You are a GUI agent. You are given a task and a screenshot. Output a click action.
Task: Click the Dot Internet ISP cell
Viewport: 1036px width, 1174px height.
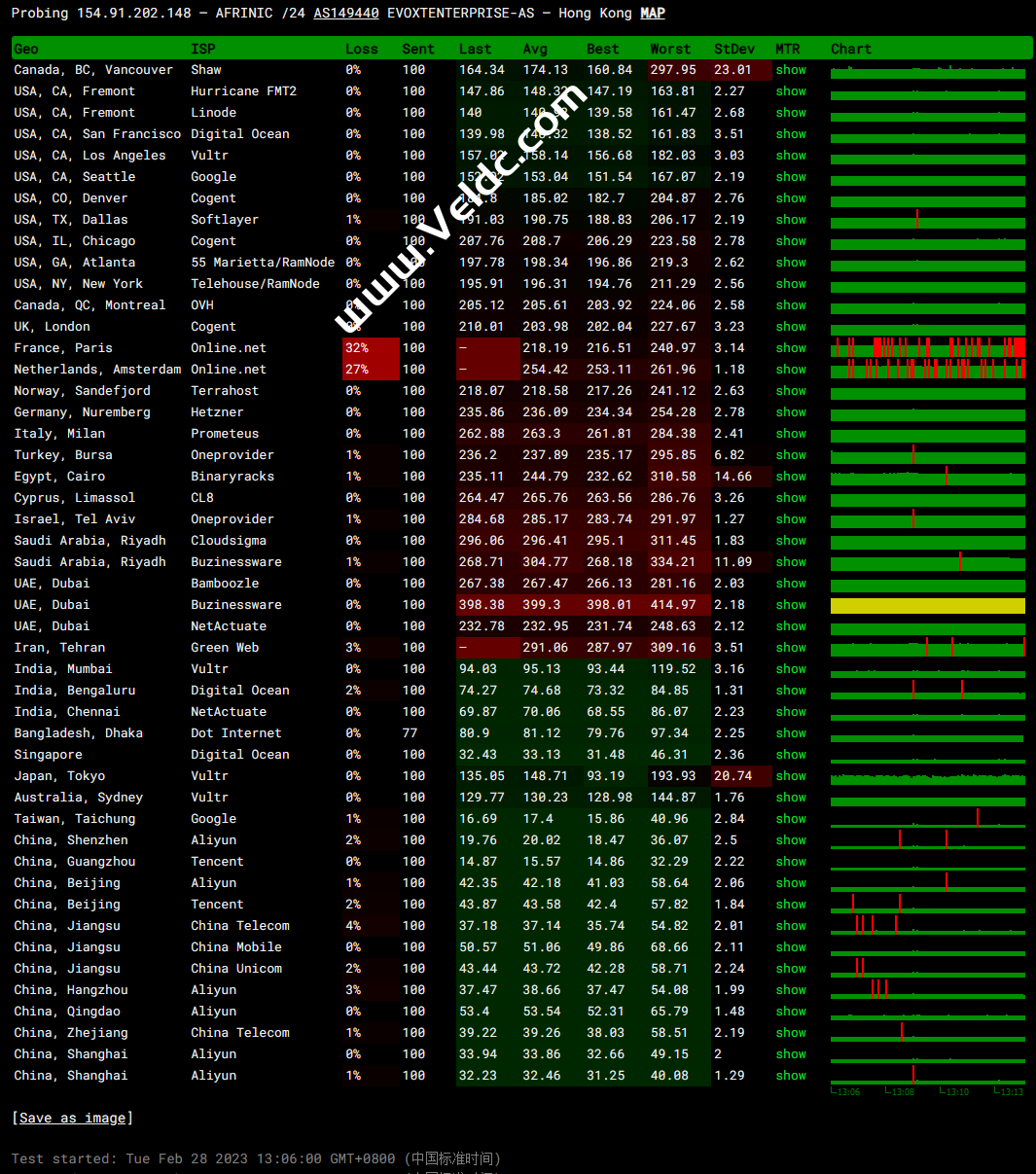(x=236, y=733)
